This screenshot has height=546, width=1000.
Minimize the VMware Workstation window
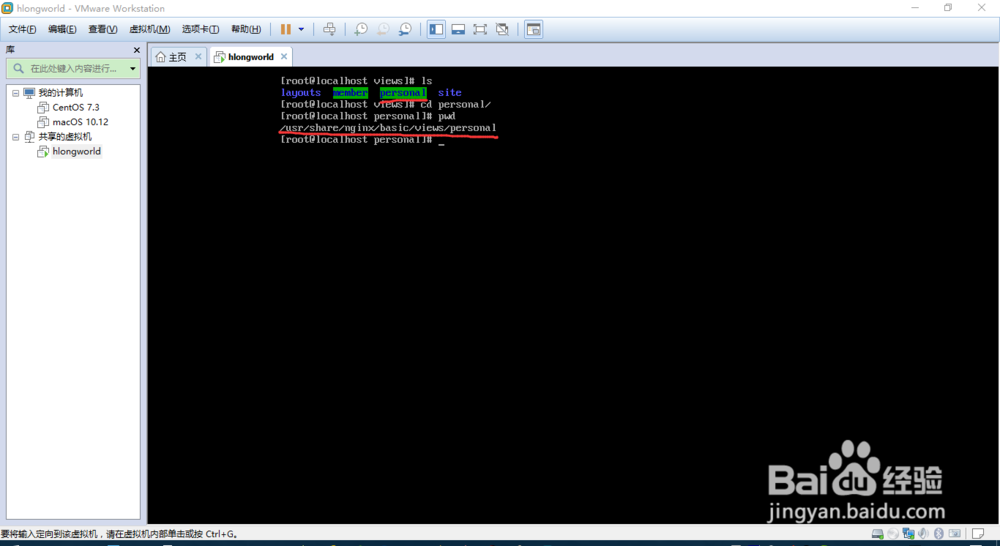coord(915,8)
